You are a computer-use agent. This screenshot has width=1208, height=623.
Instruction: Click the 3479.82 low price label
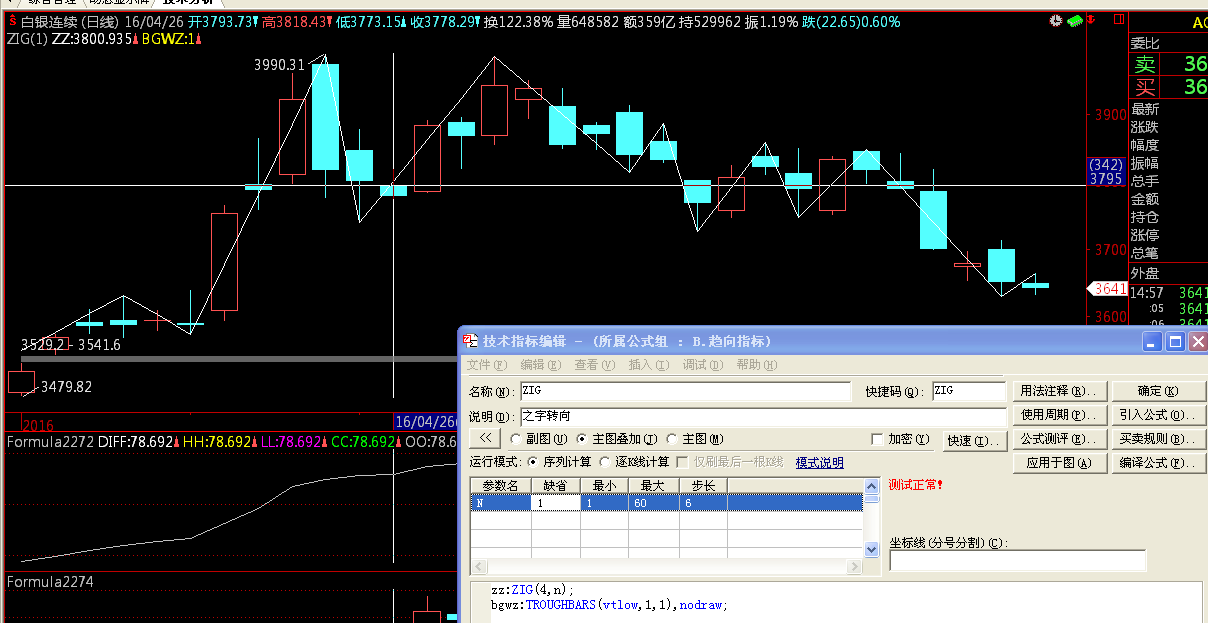click(x=66, y=386)
